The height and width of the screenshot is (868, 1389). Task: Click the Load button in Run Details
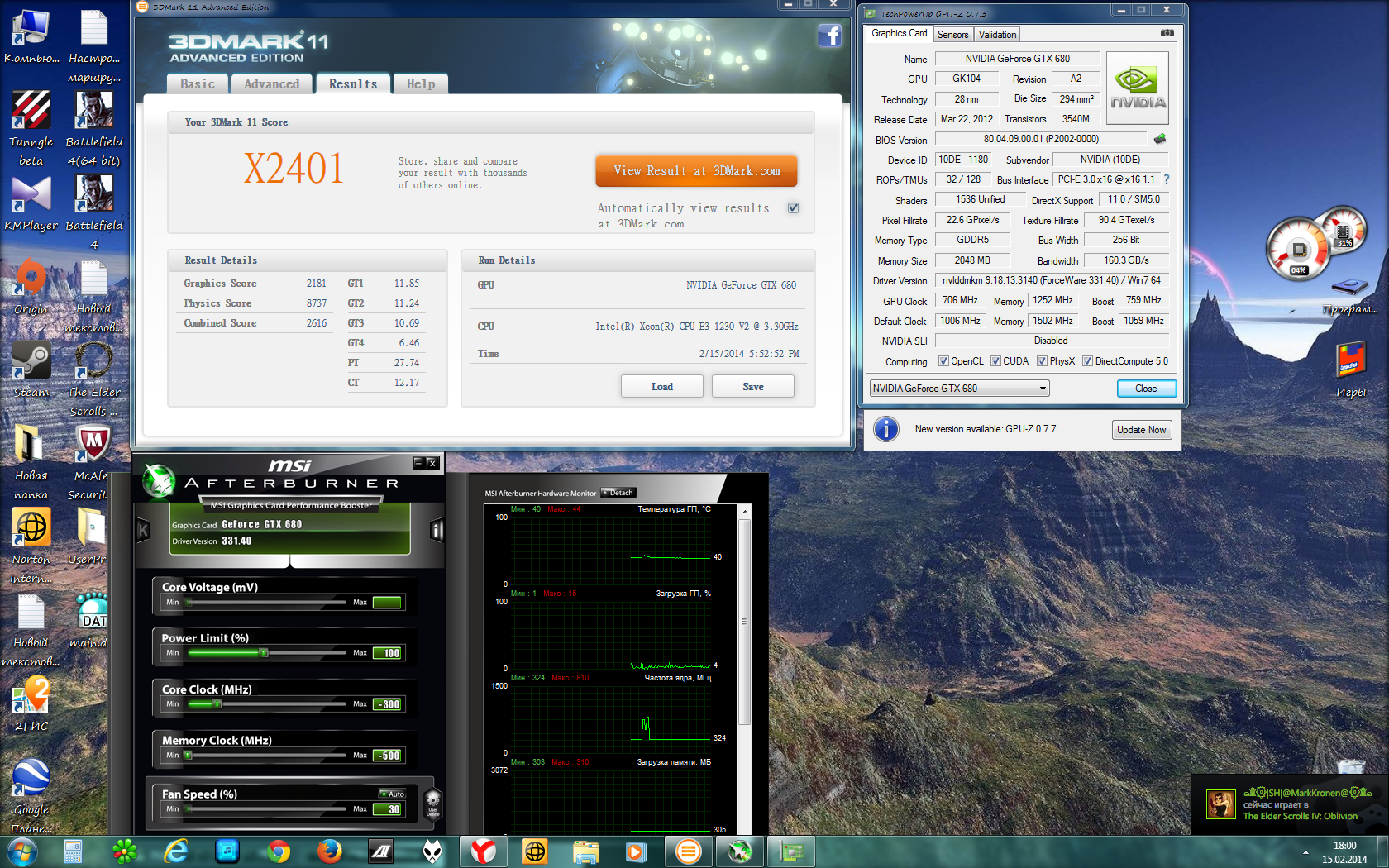pyautogui.click(x=662, y=387)
